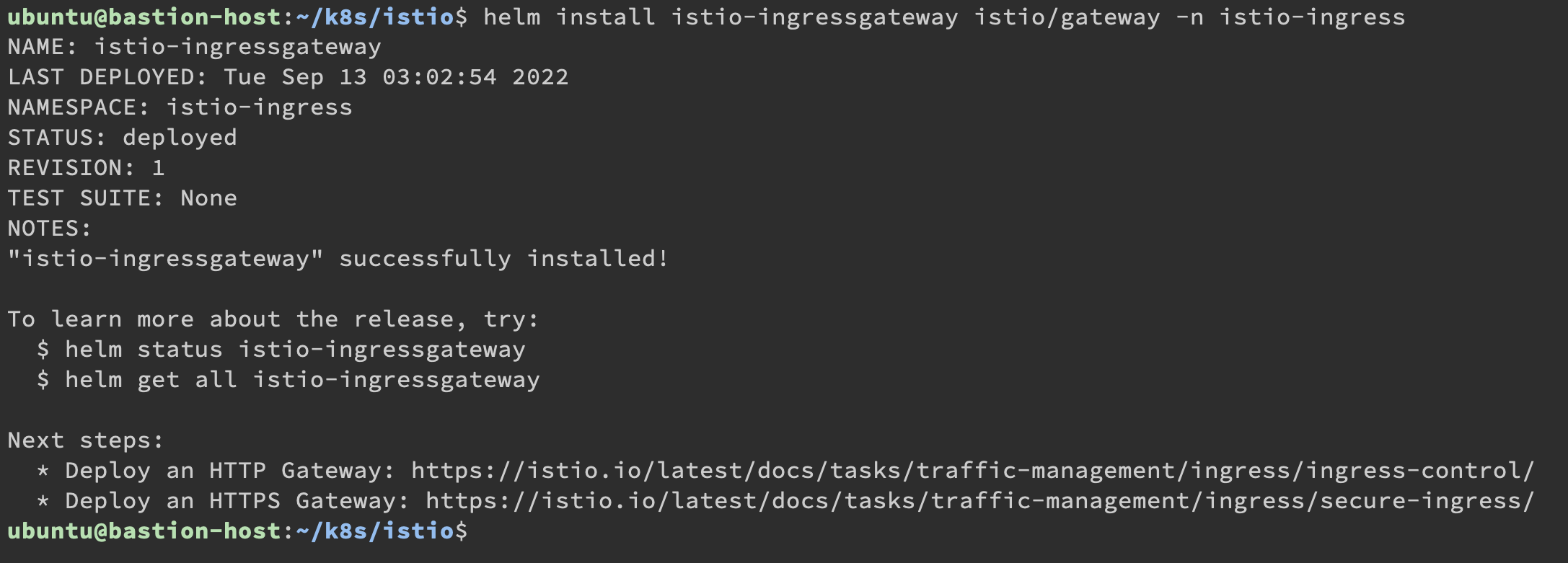Click the 'helm install' command text
1568x563 pixels.
[569, 17]
